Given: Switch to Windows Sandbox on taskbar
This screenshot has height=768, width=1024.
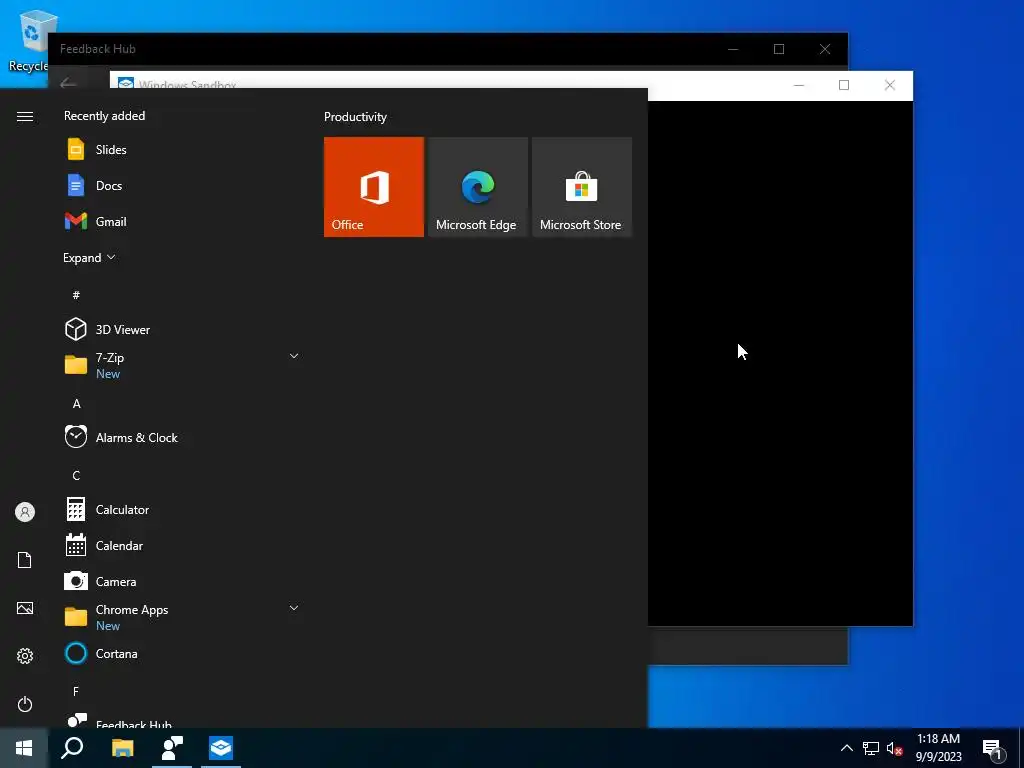Looking at the screenshot, I should pyautogui.click(x=221, y=748).
